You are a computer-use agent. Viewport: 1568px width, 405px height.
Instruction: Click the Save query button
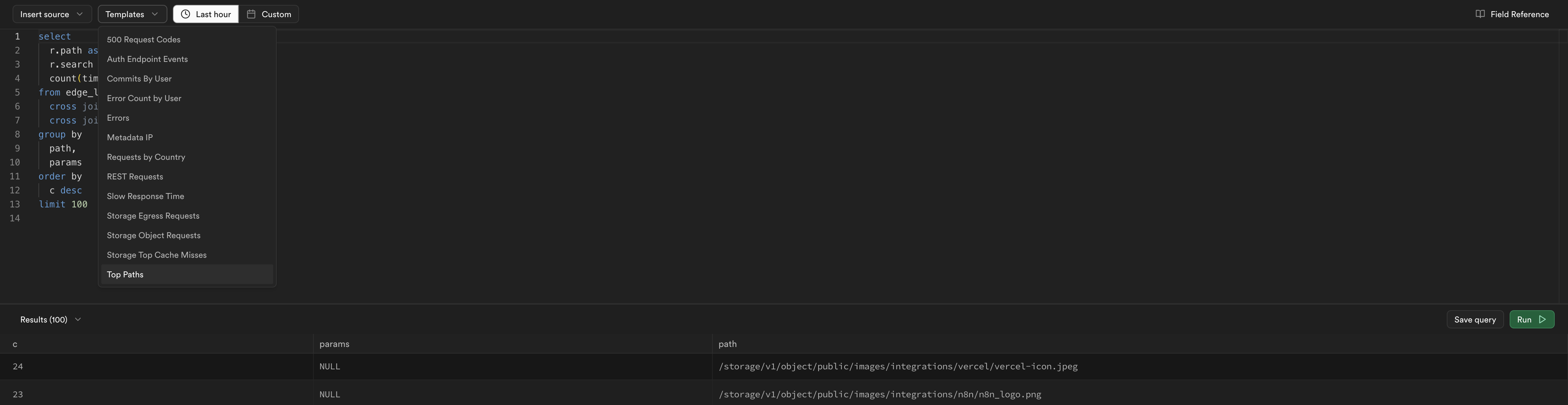coord(1475,320)
